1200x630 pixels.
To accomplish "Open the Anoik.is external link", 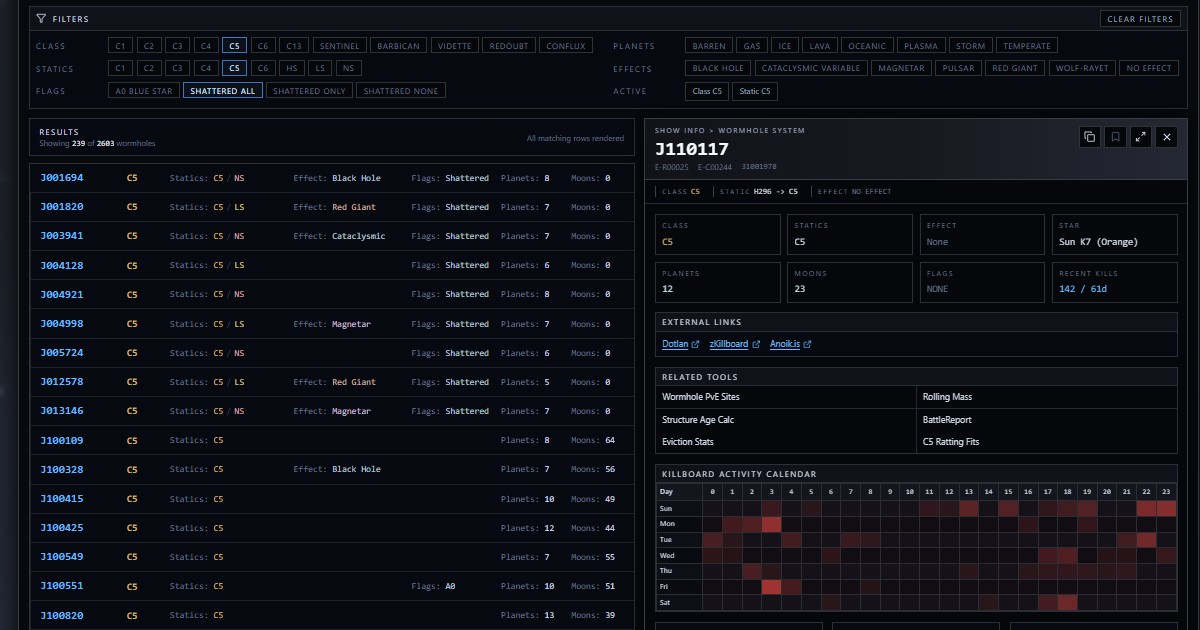I will pyautogui.click(x=790, y=344).
